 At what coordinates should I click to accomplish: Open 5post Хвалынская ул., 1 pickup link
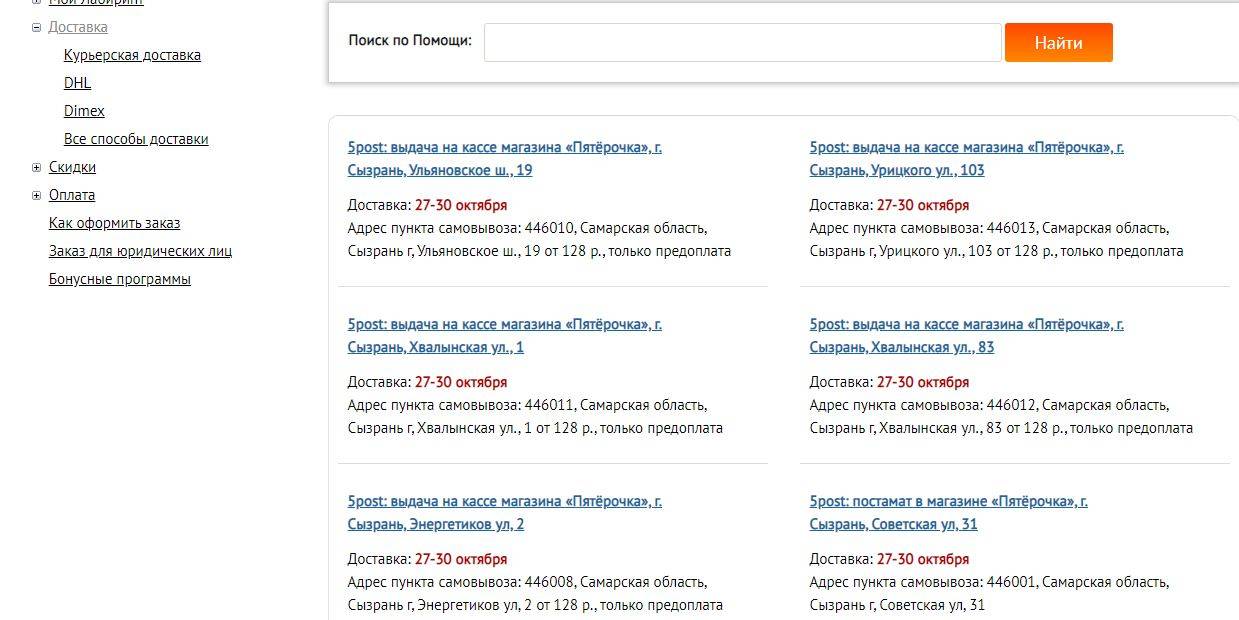(505, 335)
